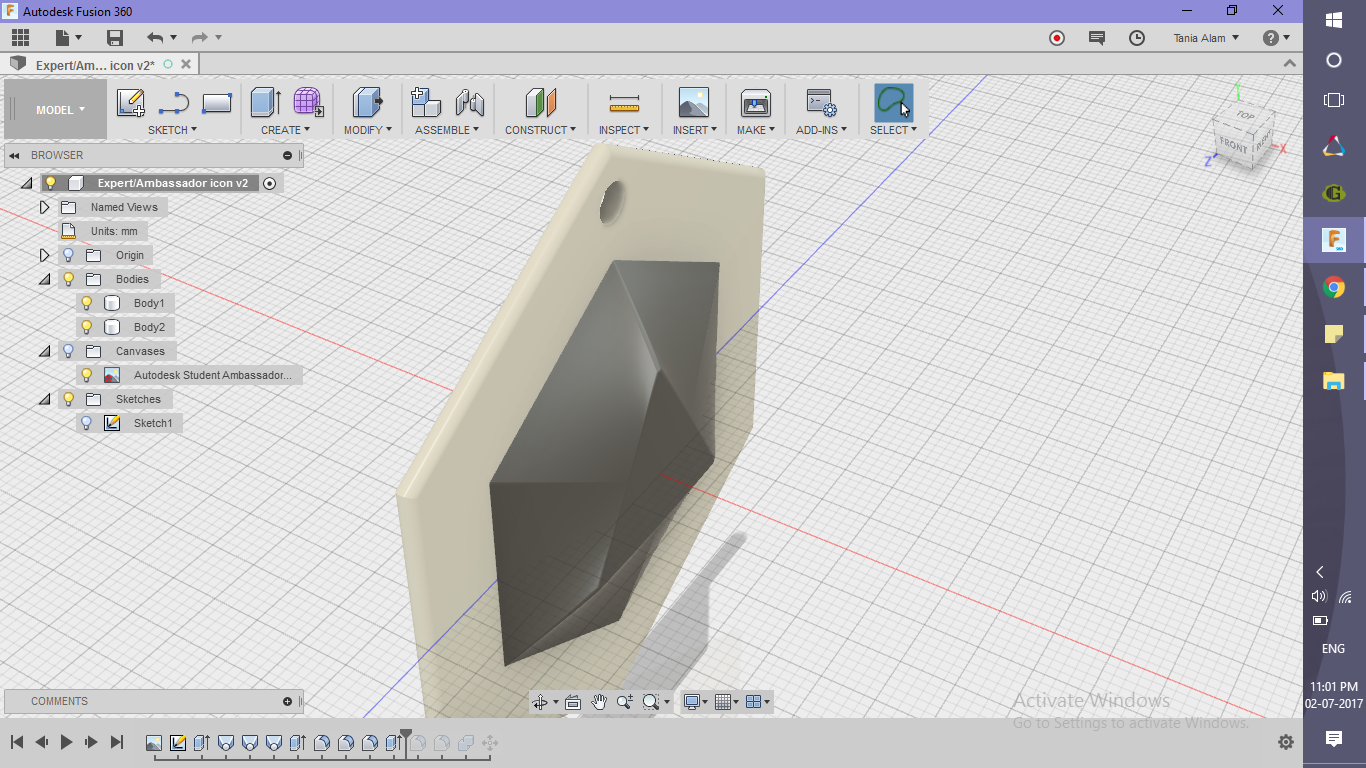Open the CONSTRUCT menu
Image resolution: width=1366 pixels, height=768 pixels.
click(540, 130)
